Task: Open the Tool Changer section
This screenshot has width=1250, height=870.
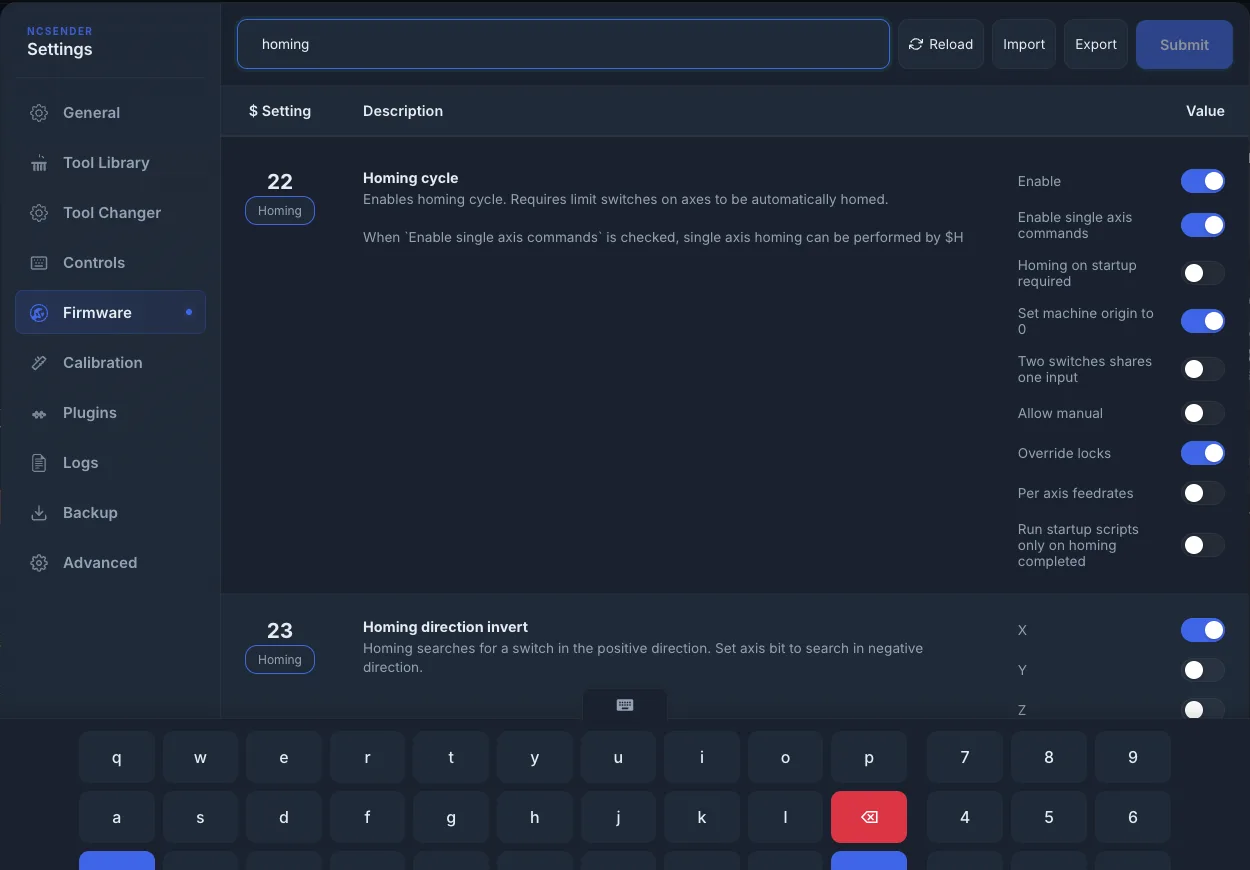Action: tap(110, 213)
